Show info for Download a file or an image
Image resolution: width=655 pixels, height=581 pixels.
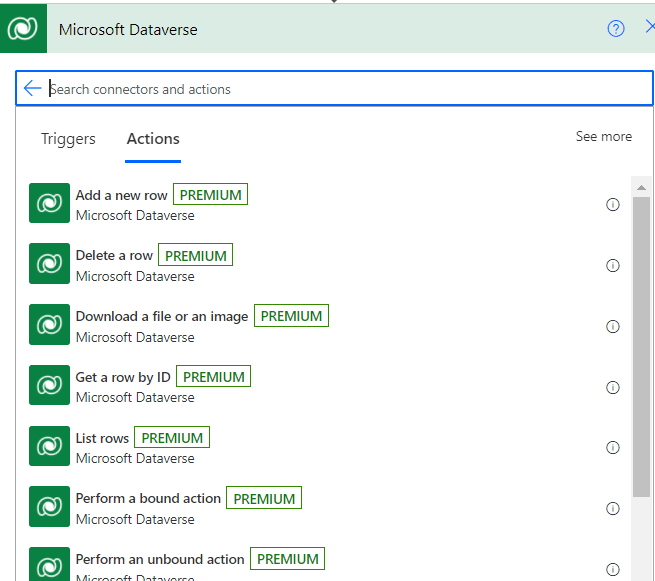(613, 326)
